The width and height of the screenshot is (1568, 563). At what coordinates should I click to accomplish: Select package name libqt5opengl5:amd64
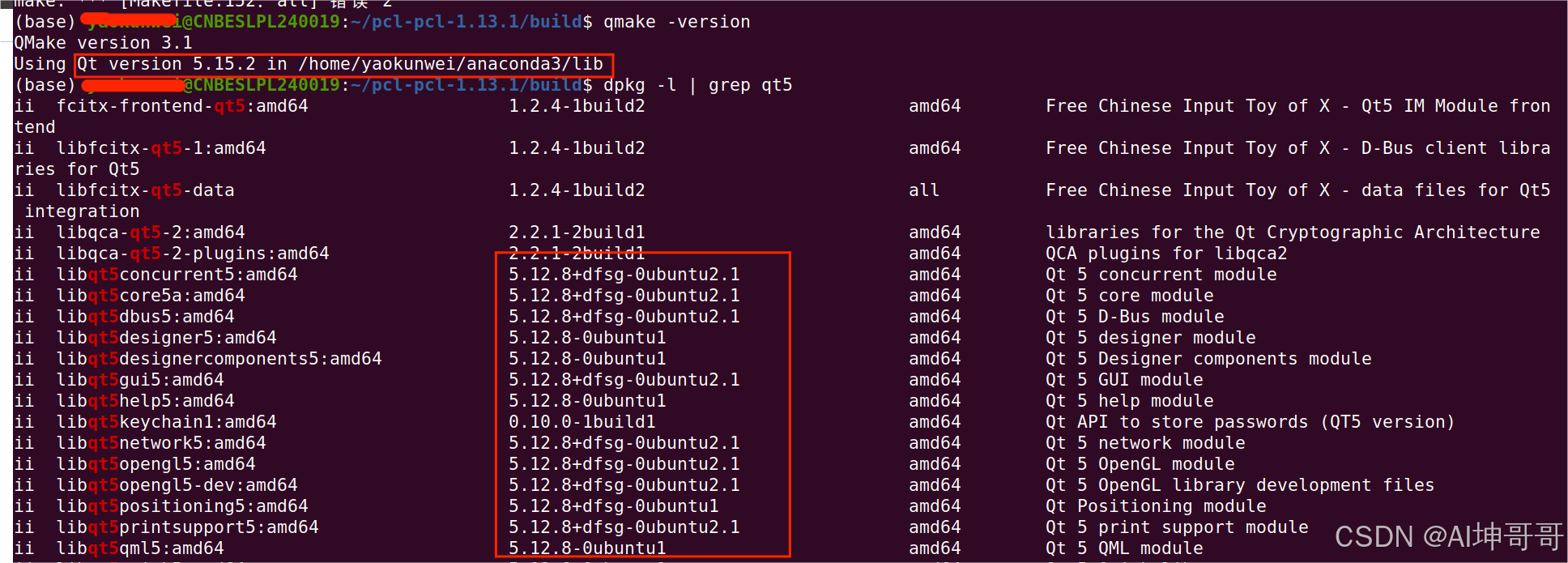pos(156,464)
